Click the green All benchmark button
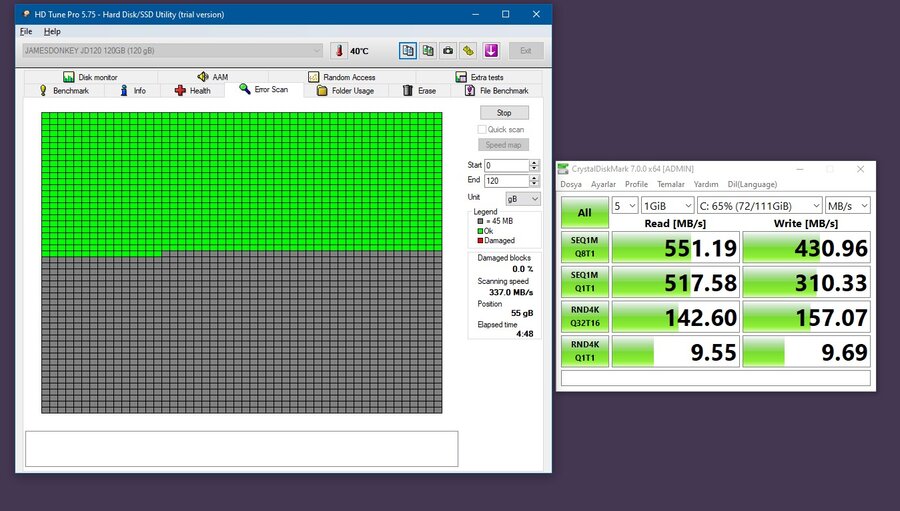900x511 pixels. pyautogui.click(x=584, y=212)
